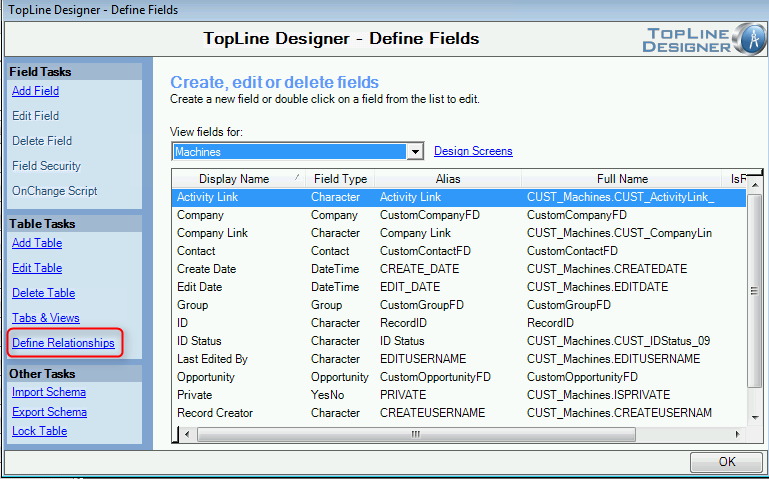Sort by Full Name column header
Screen dimensions: 769x479
[x=622, y=179]
